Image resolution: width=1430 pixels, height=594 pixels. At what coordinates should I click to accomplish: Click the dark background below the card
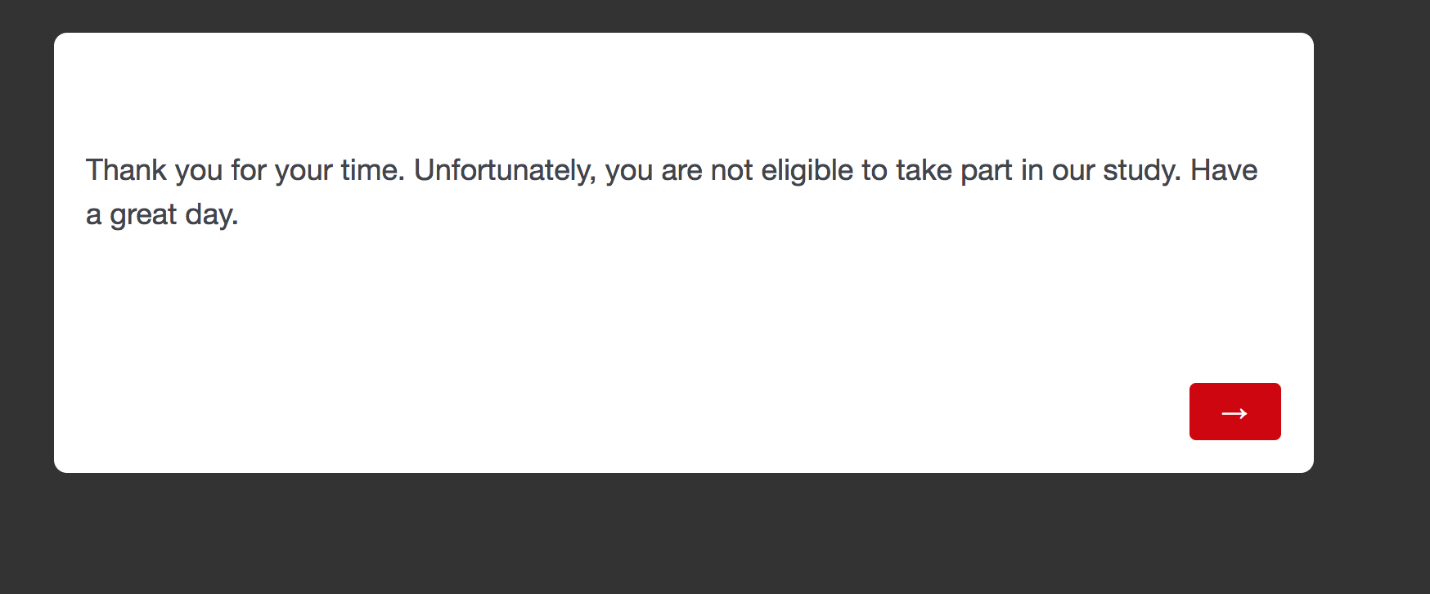(700, 535)
